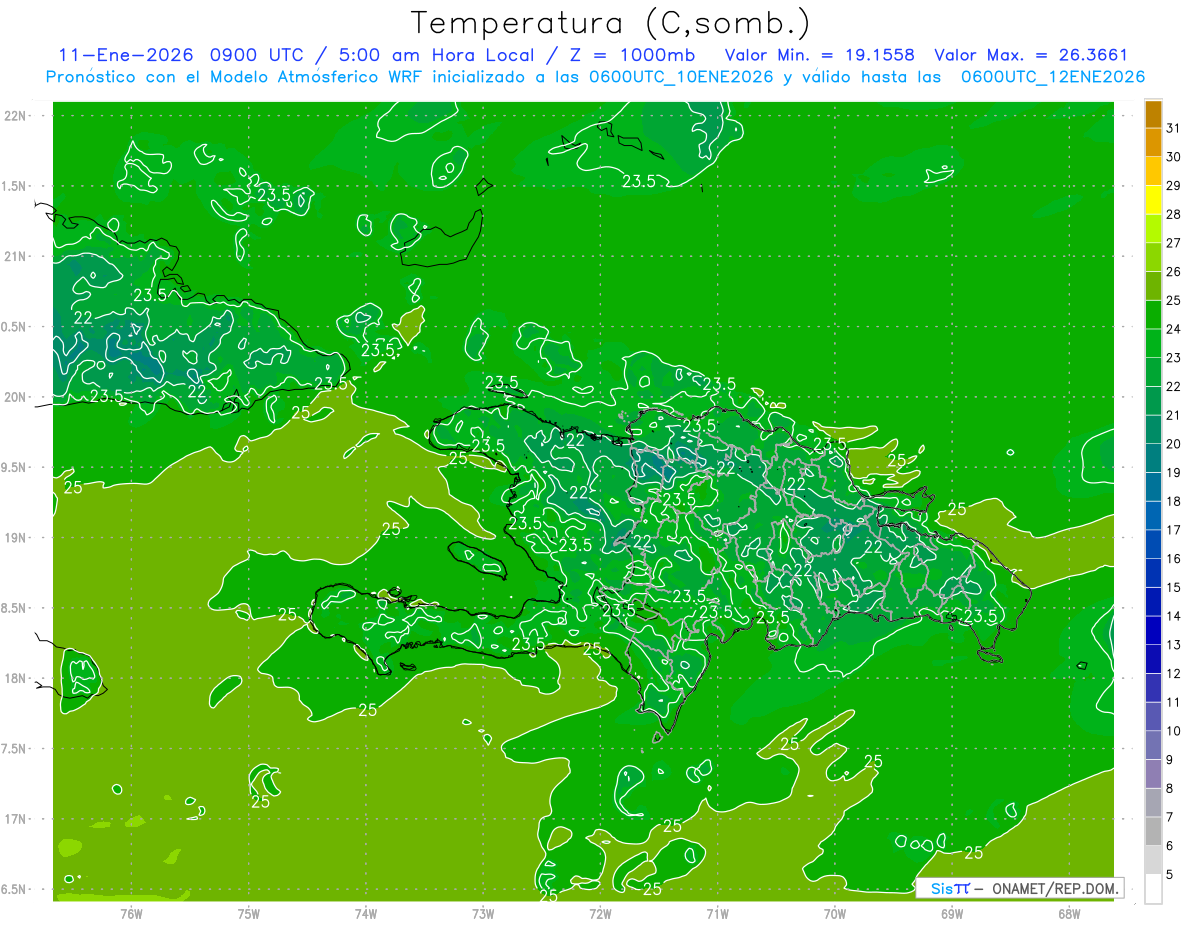
Task: Click the '74W' longitude axis label
Action: pos(365,914)
